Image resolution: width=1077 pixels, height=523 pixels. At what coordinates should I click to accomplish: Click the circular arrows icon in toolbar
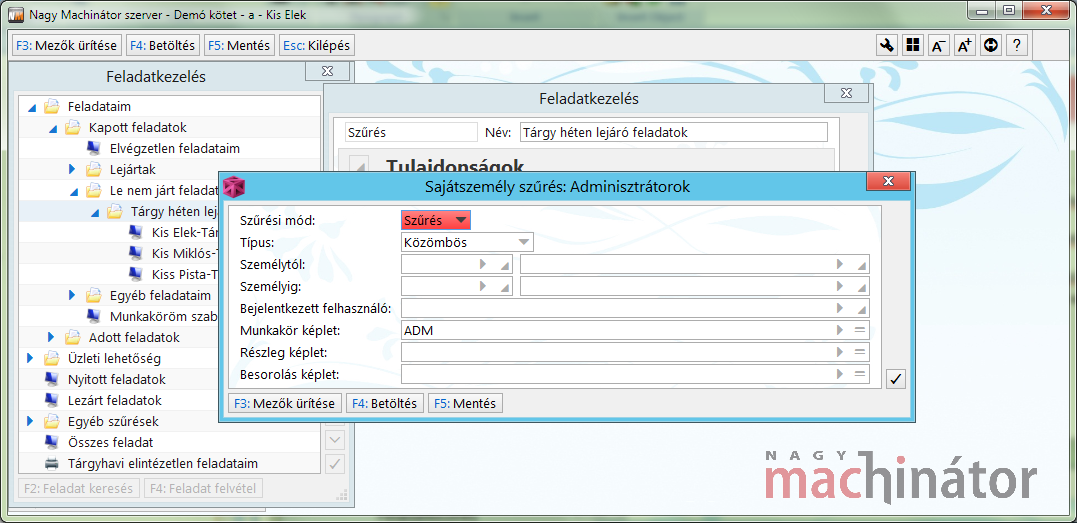(x=990, y=45)
